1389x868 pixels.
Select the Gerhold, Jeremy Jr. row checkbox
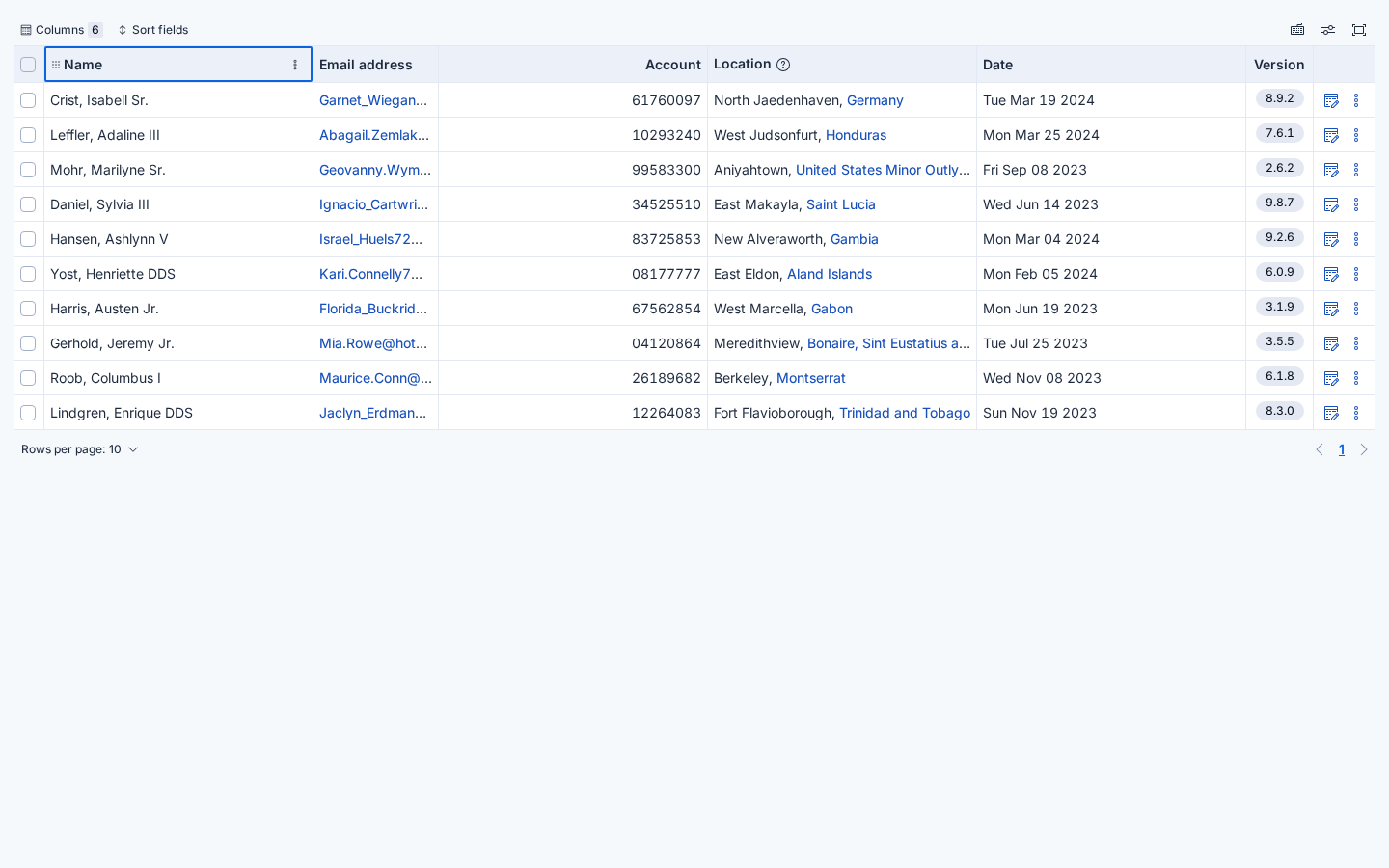point(28,343)
